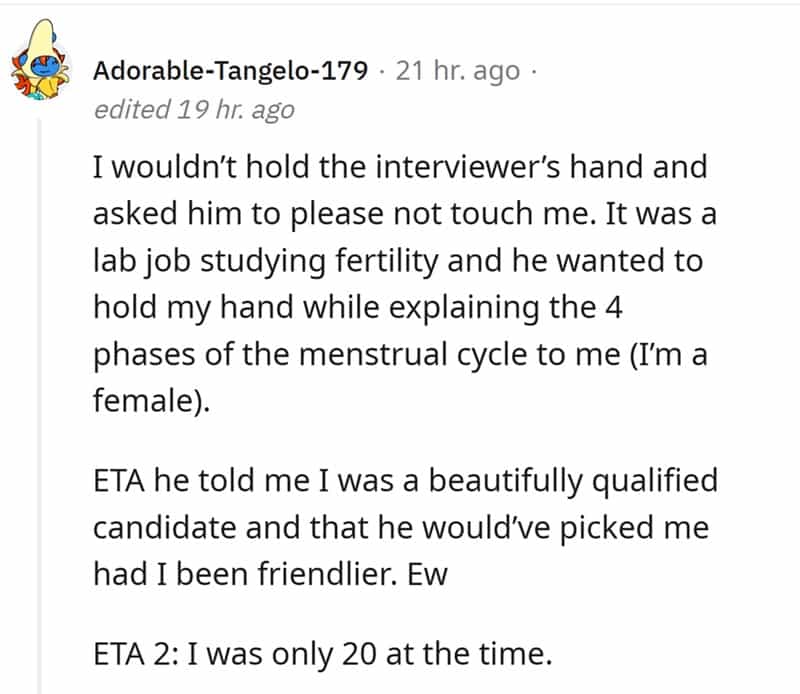Collapse the comment using the vertical thread line
The width and height of the screenshot is (800, 694).
39,400
